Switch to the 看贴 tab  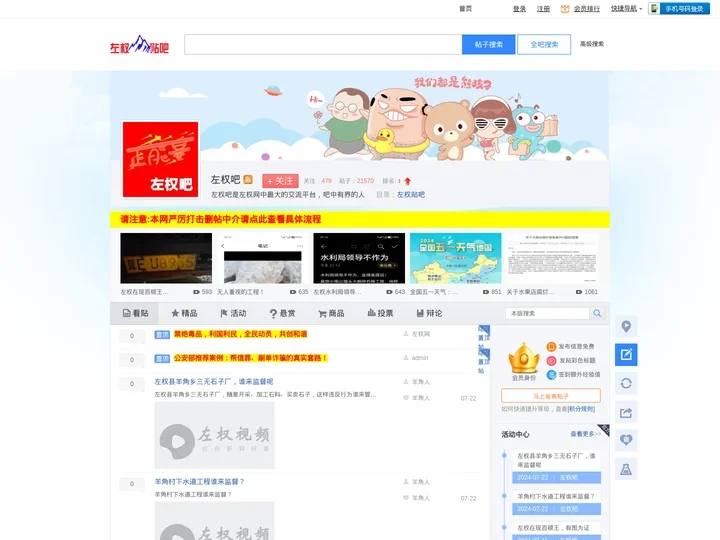[135, 313]
